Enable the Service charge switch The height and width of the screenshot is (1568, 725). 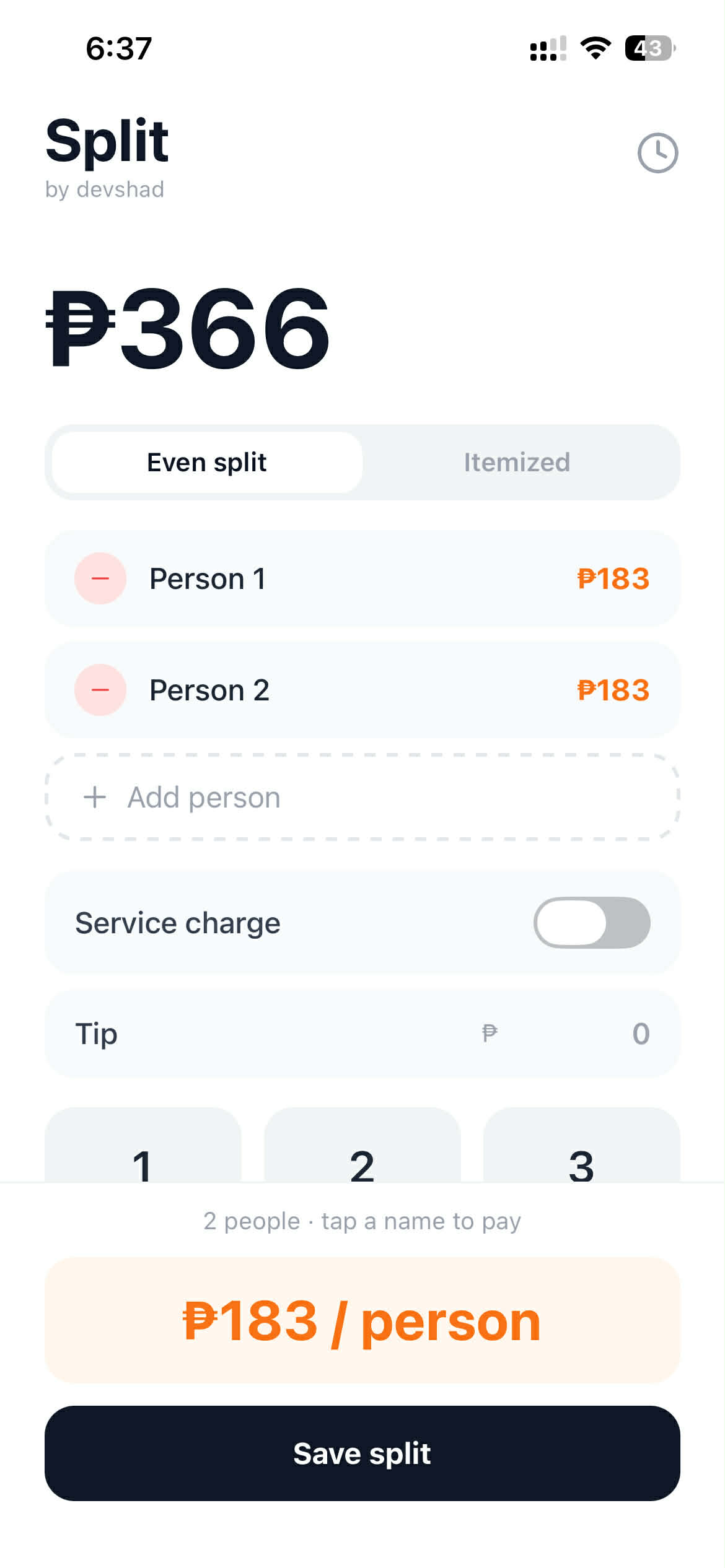(592, 922)
